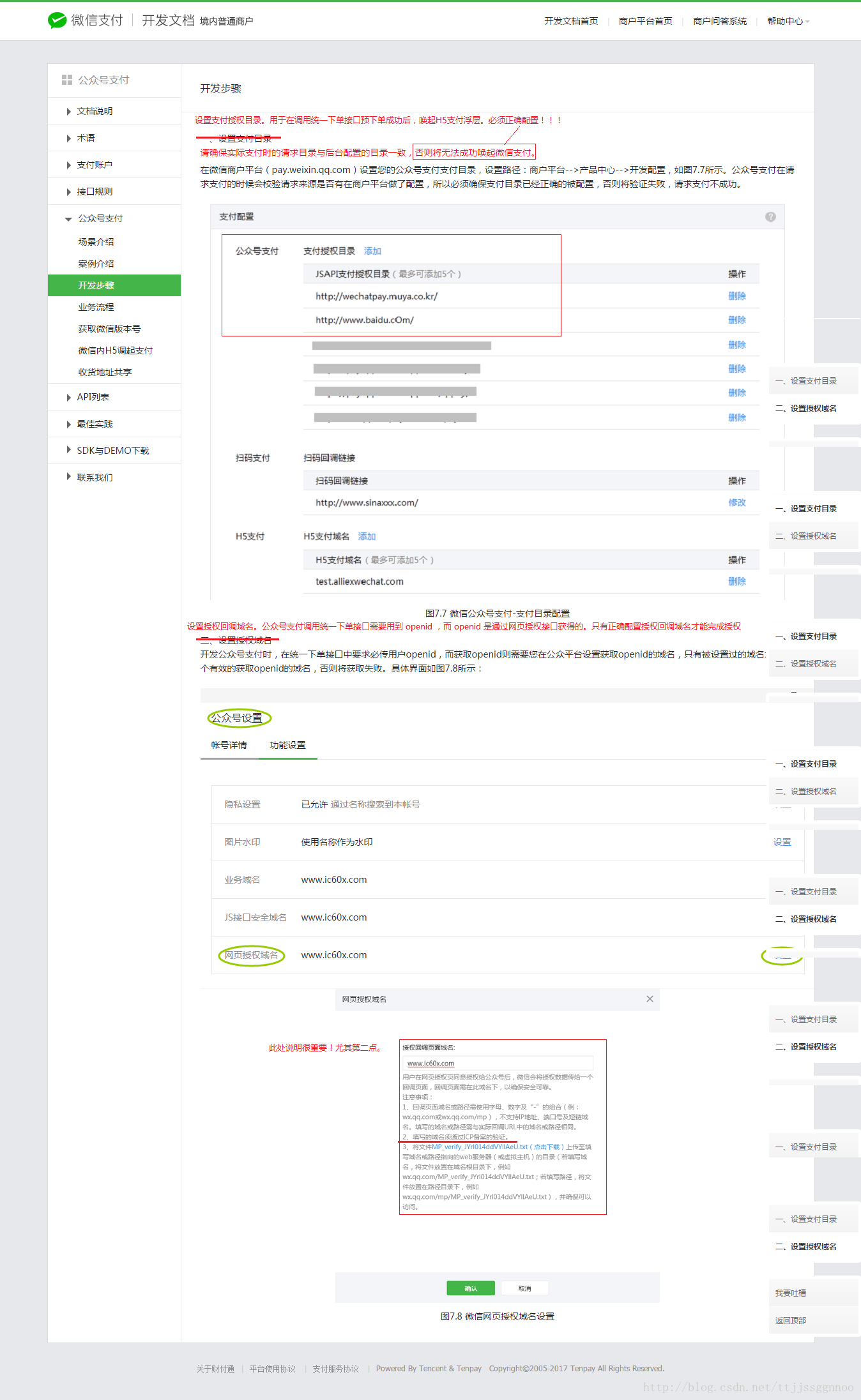Viewport: 861px width, 1400px height.
Task: Click the help question mark in 支付配置 header
Action: [770, 217]
